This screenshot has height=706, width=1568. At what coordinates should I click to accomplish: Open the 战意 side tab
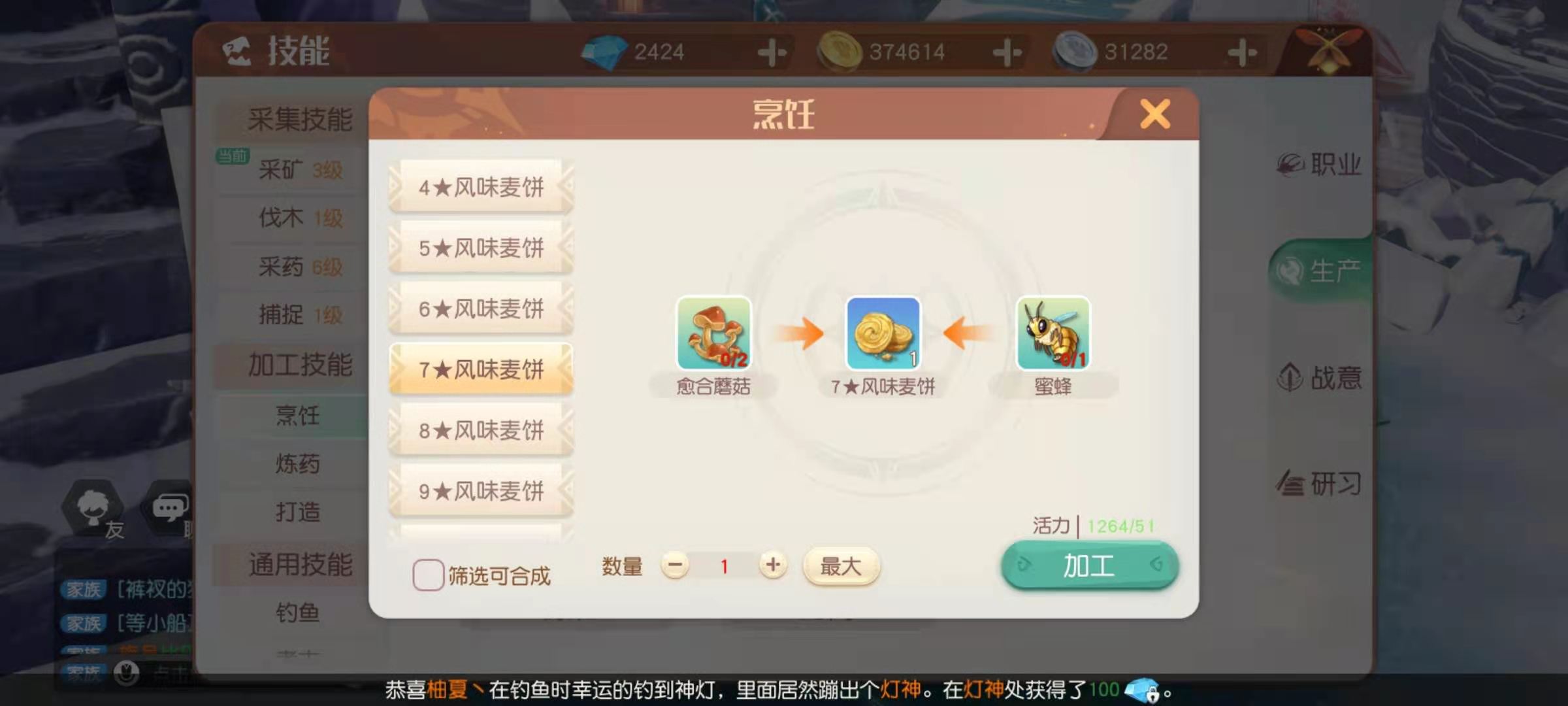click(x=1320, y=377)
